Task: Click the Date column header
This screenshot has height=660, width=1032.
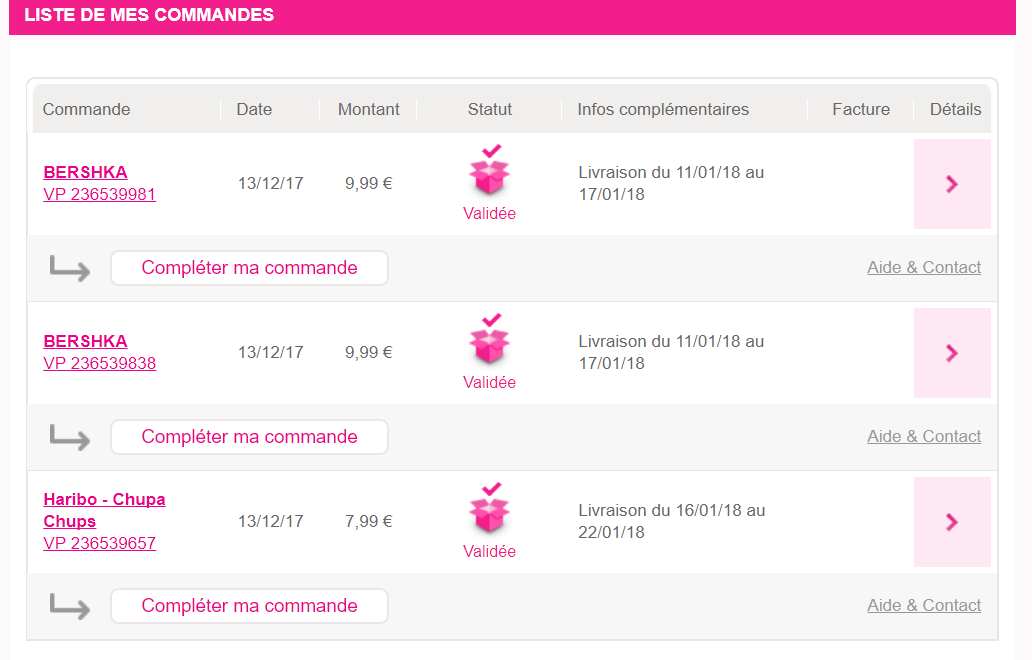Action: point(254,109)
